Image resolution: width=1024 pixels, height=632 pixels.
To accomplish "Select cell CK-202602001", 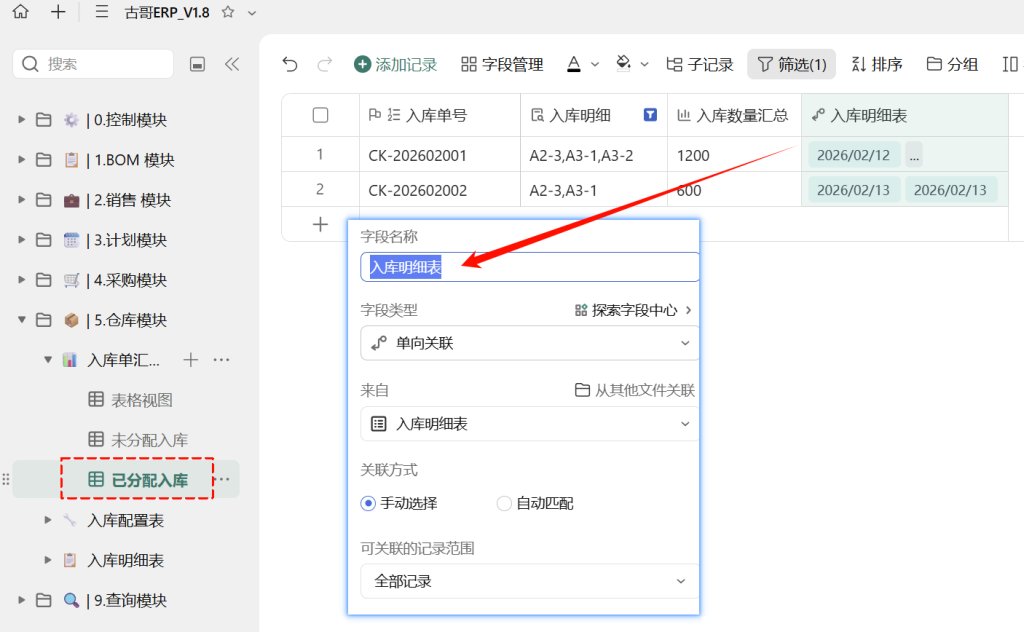I will [x=440, y=155].
